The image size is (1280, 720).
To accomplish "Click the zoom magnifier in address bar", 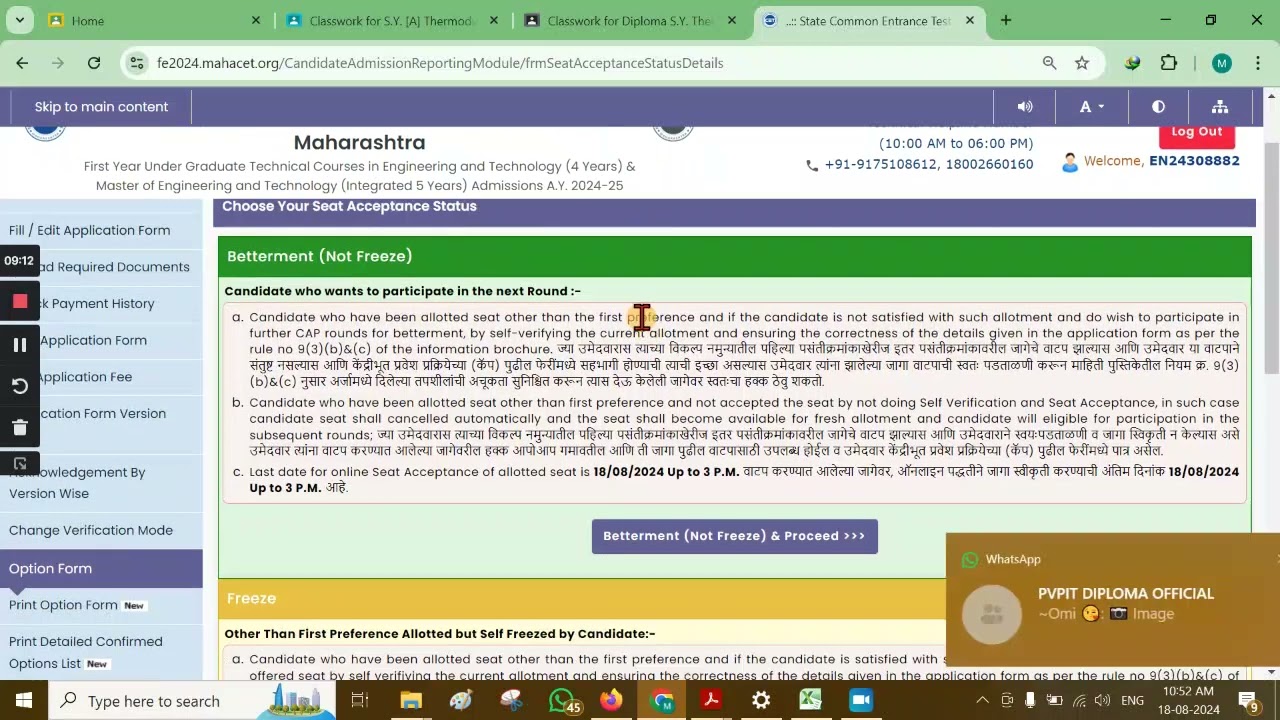I will coord(1049,63).
